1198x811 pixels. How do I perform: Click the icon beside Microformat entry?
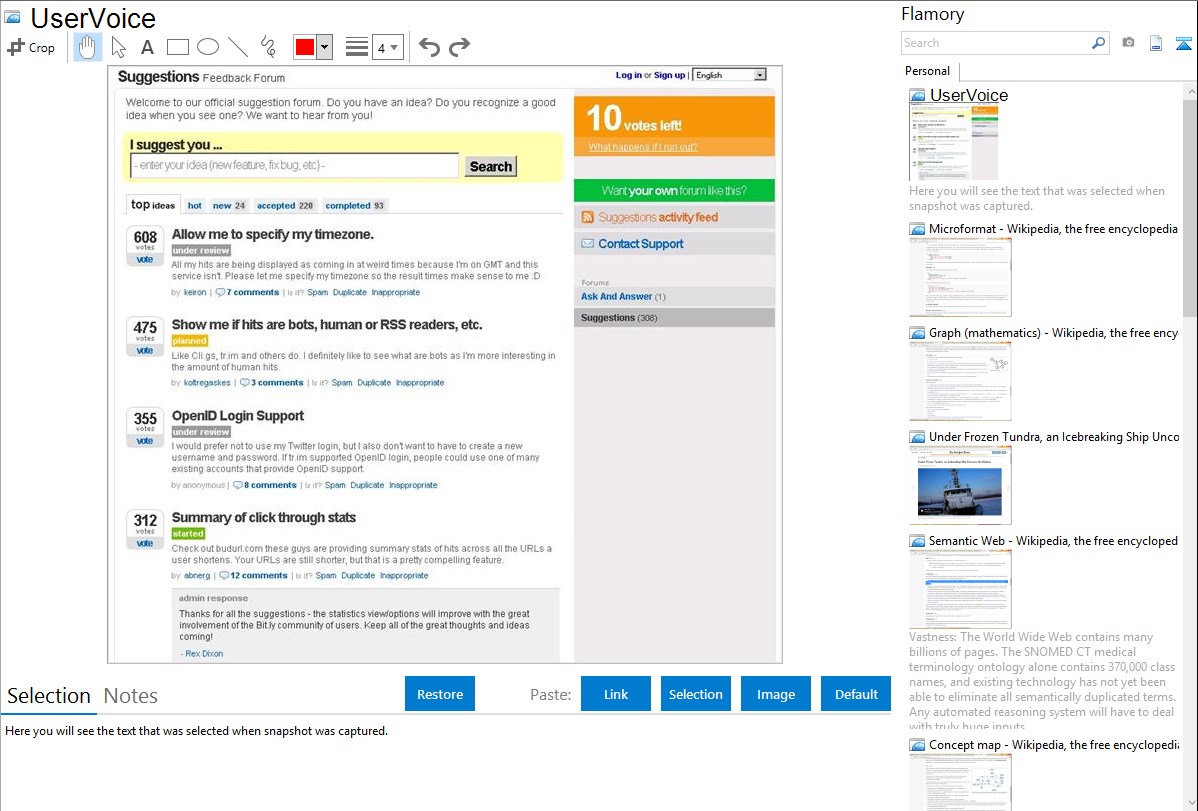(x=917, y=229)
